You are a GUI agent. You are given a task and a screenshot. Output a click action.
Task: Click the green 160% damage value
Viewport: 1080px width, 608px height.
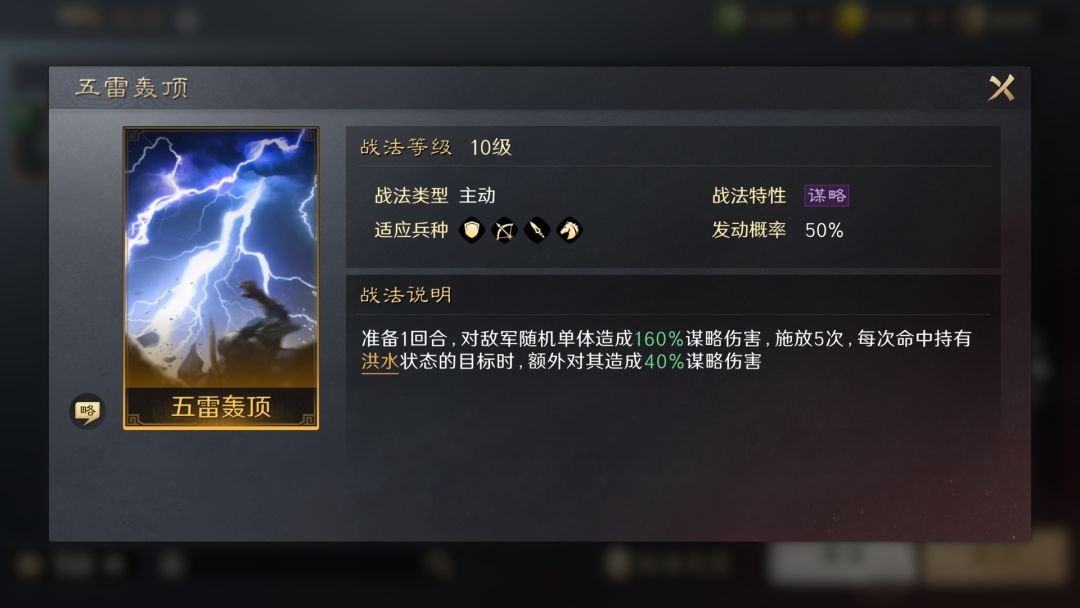tap(658, 338)
